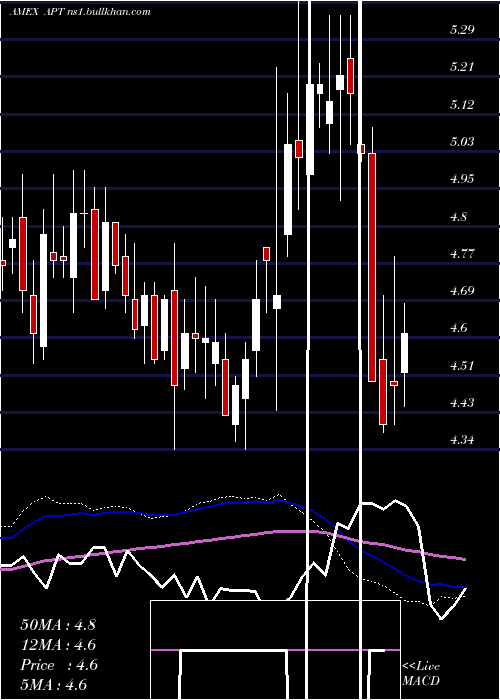The height and width of the screenshot is (700, 500).
Task: Select the 5.03 price label
Action: coord(462,142)
